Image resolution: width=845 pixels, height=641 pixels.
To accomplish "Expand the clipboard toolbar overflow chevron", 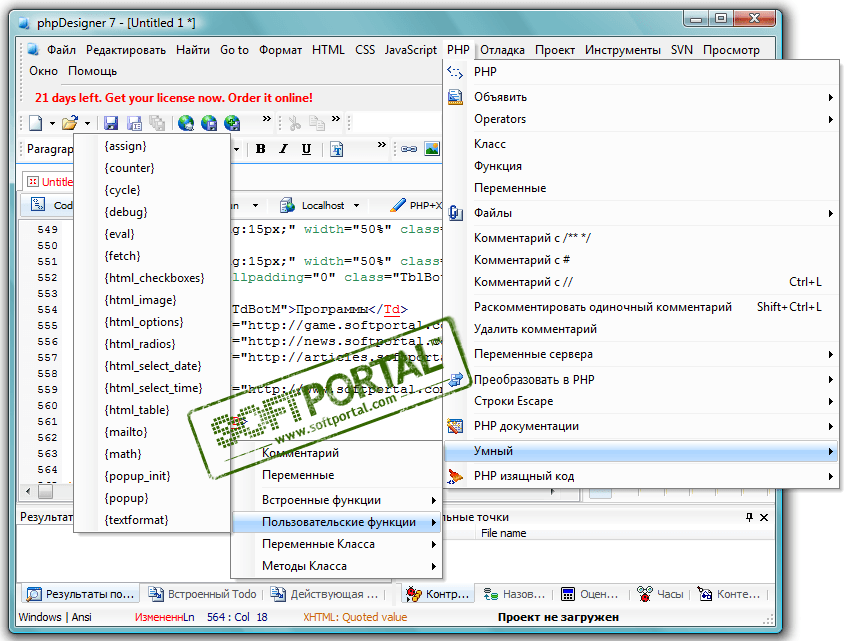I will (x=336, y=119).
